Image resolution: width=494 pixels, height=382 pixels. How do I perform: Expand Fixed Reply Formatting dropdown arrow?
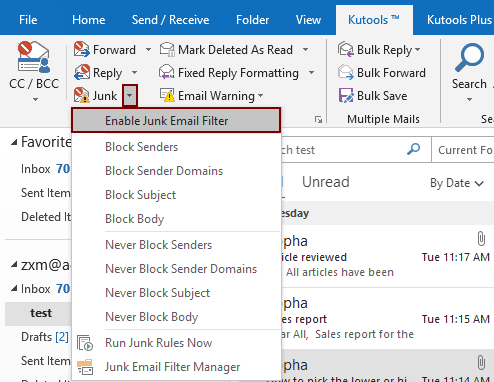(x=311, y=72)
